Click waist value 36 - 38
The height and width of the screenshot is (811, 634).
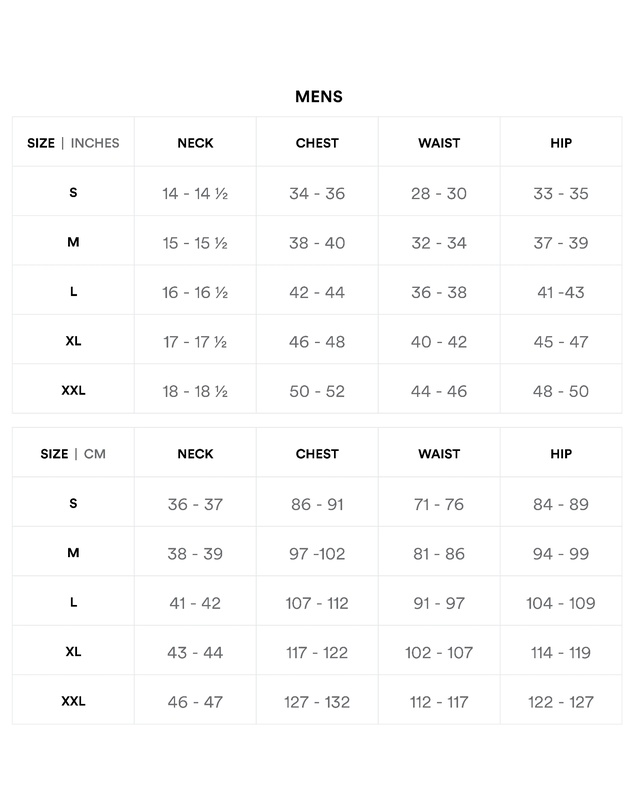coord(439,293)
